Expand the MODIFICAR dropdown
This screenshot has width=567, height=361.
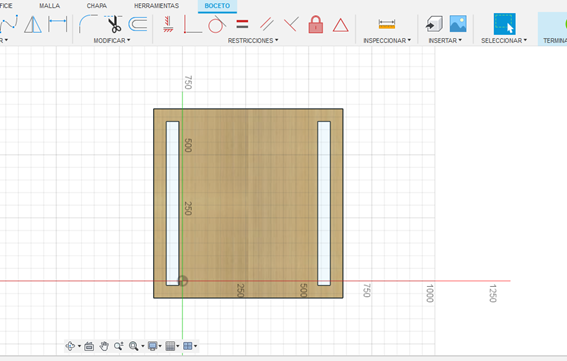tap(112, 41)
